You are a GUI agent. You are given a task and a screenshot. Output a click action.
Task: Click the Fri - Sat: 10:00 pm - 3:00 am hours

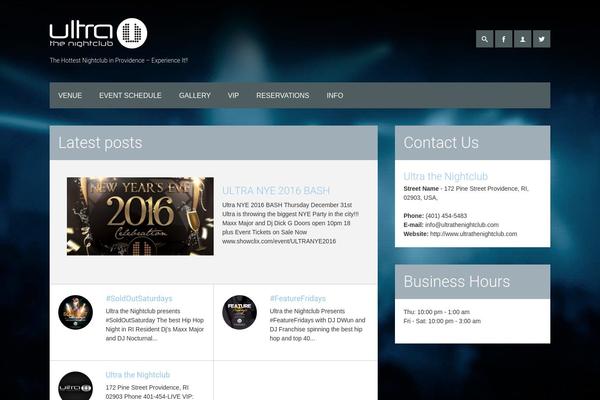click(442, 321)
